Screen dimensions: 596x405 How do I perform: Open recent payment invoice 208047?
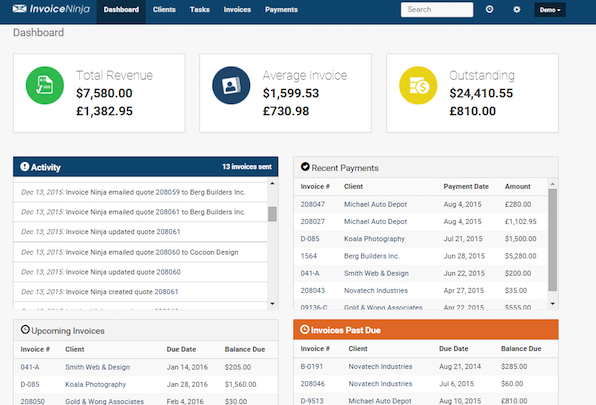point(312,204)
